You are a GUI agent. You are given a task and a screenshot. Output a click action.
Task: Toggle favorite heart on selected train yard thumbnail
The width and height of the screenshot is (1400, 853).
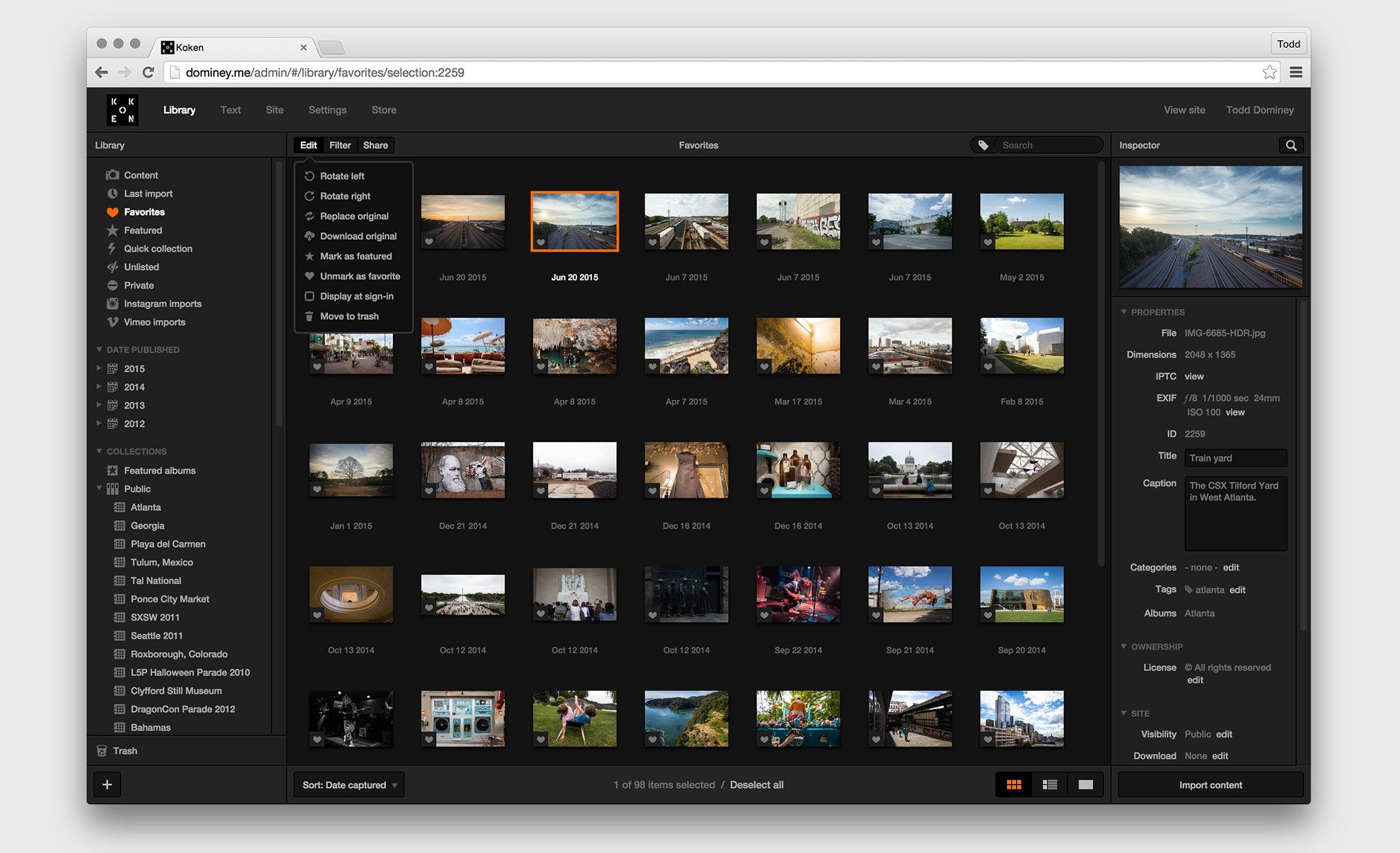(541, 242)
